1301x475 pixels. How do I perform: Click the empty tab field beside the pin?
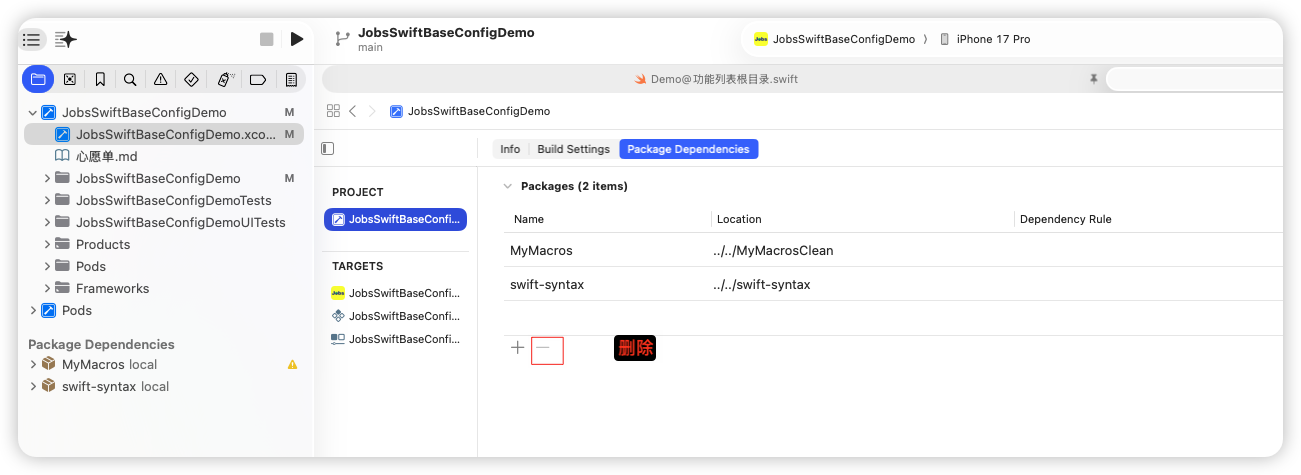pos(1194,79)
